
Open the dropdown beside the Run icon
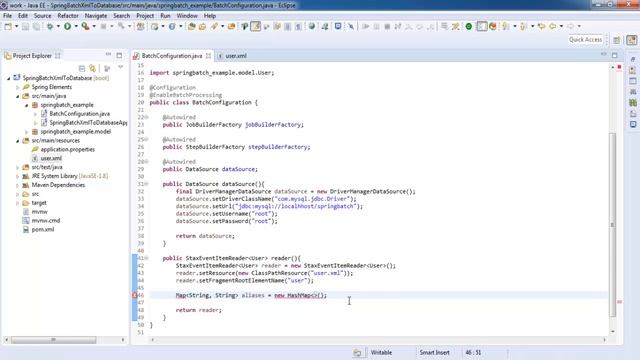click(76, 27)
